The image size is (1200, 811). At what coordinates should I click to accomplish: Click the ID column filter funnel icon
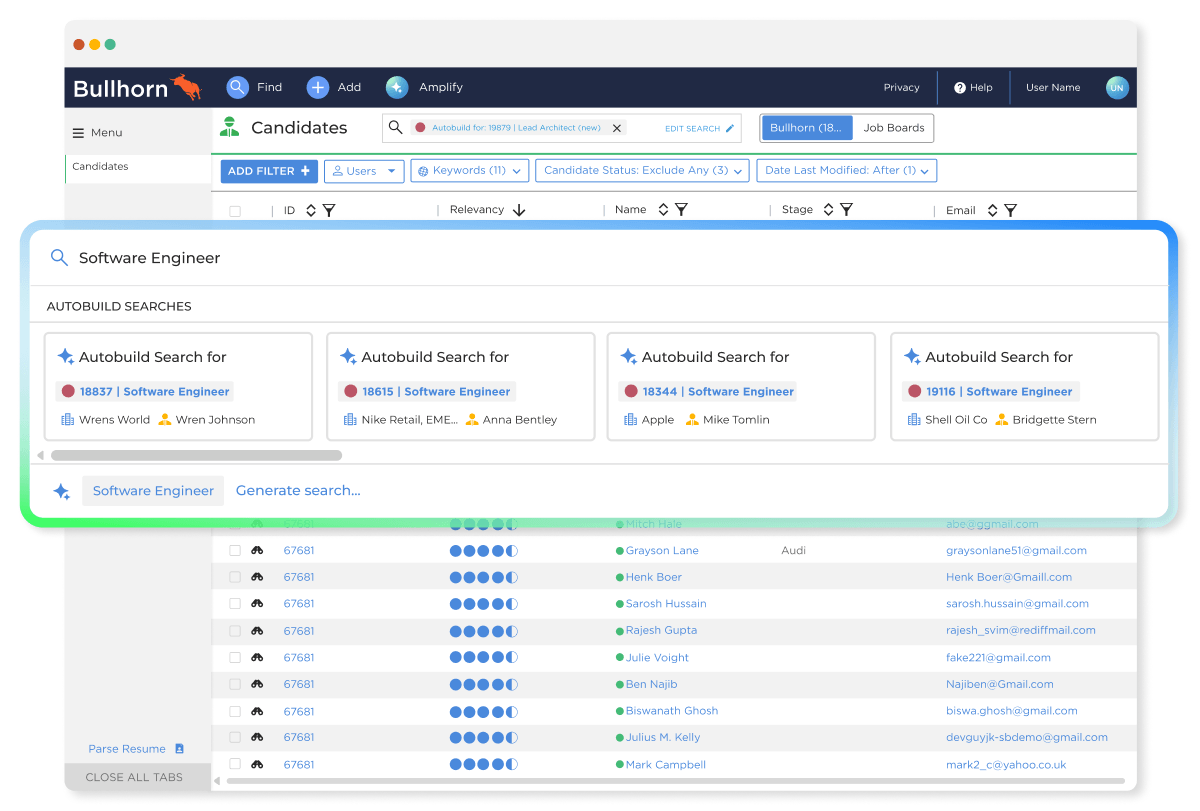(x=329, y=210)
